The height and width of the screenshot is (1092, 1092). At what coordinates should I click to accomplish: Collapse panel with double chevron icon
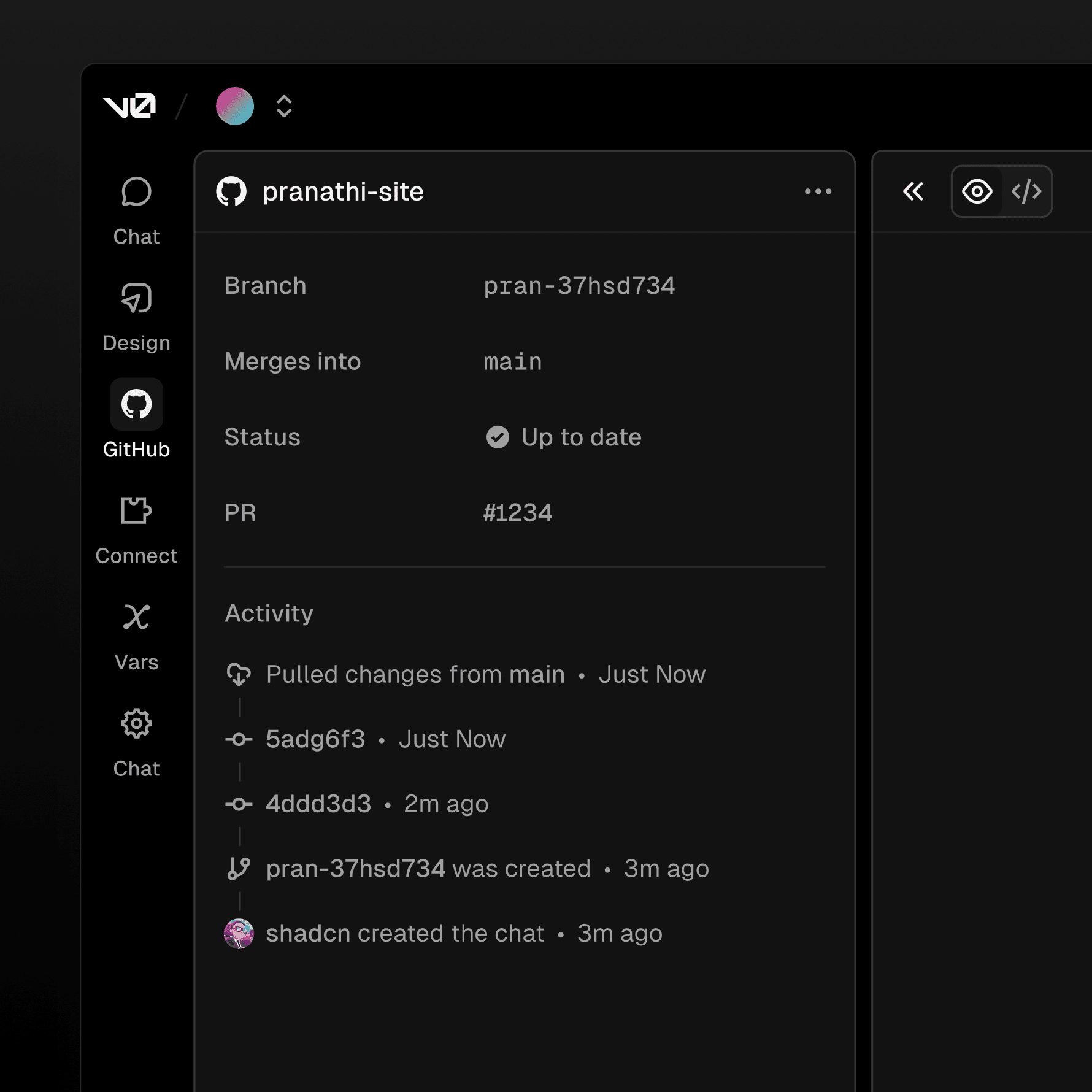pos(913,191)
